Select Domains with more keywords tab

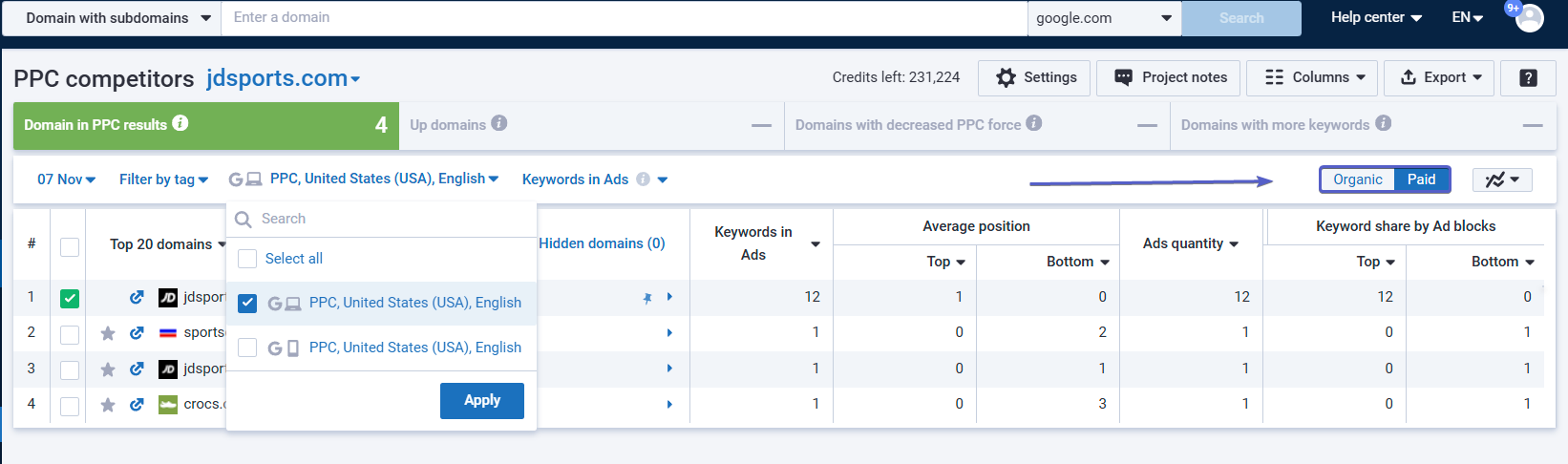(x=1363, y=125)
